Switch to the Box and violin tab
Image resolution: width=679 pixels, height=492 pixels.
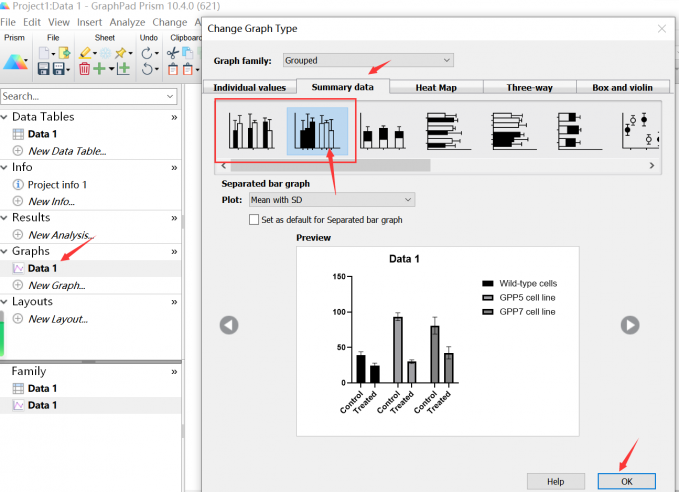click(623, 87)
